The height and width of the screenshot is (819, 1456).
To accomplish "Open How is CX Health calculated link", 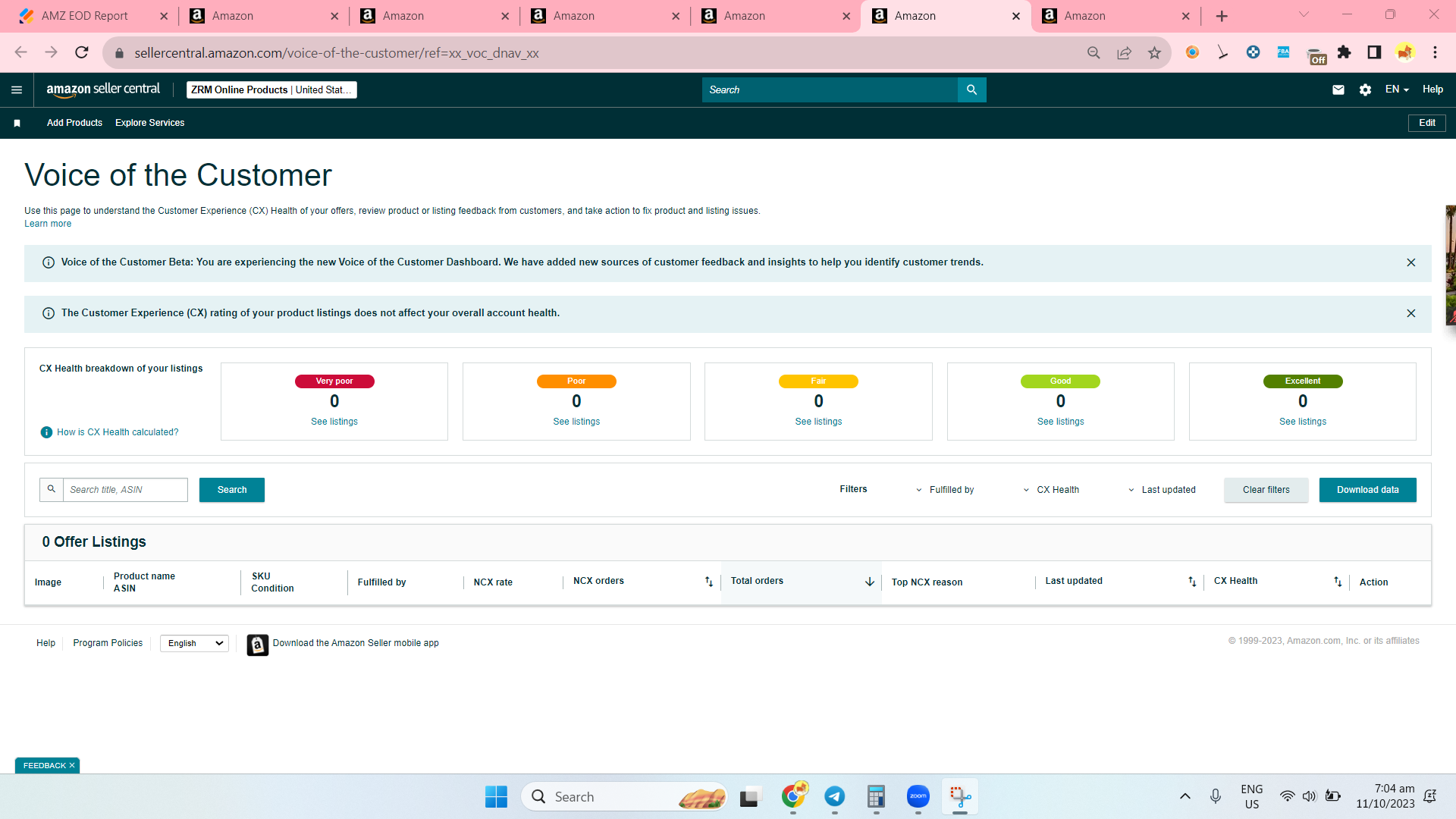I will (118, 432).
